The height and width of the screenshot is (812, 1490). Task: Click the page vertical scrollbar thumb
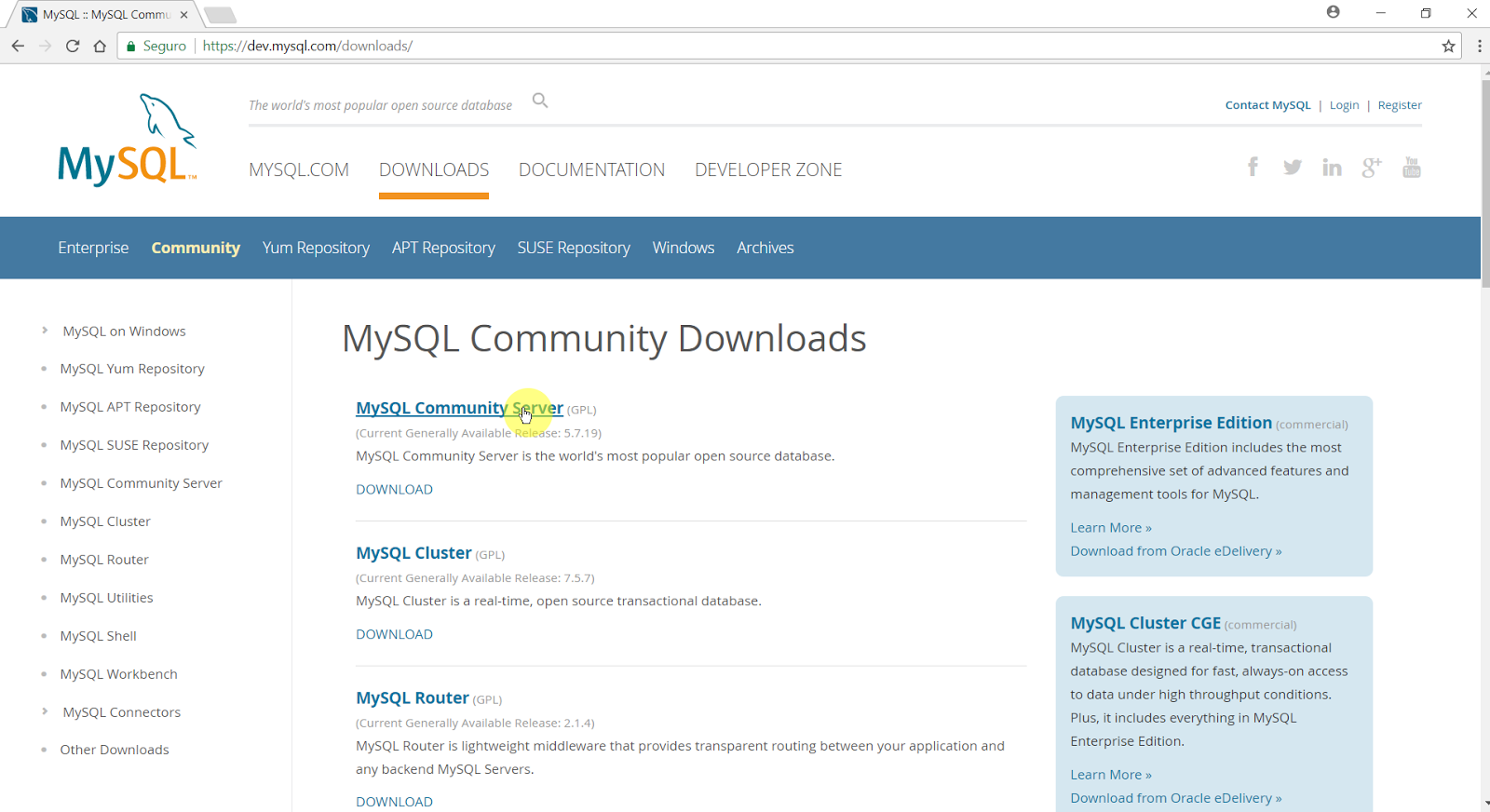(1485, 184)
